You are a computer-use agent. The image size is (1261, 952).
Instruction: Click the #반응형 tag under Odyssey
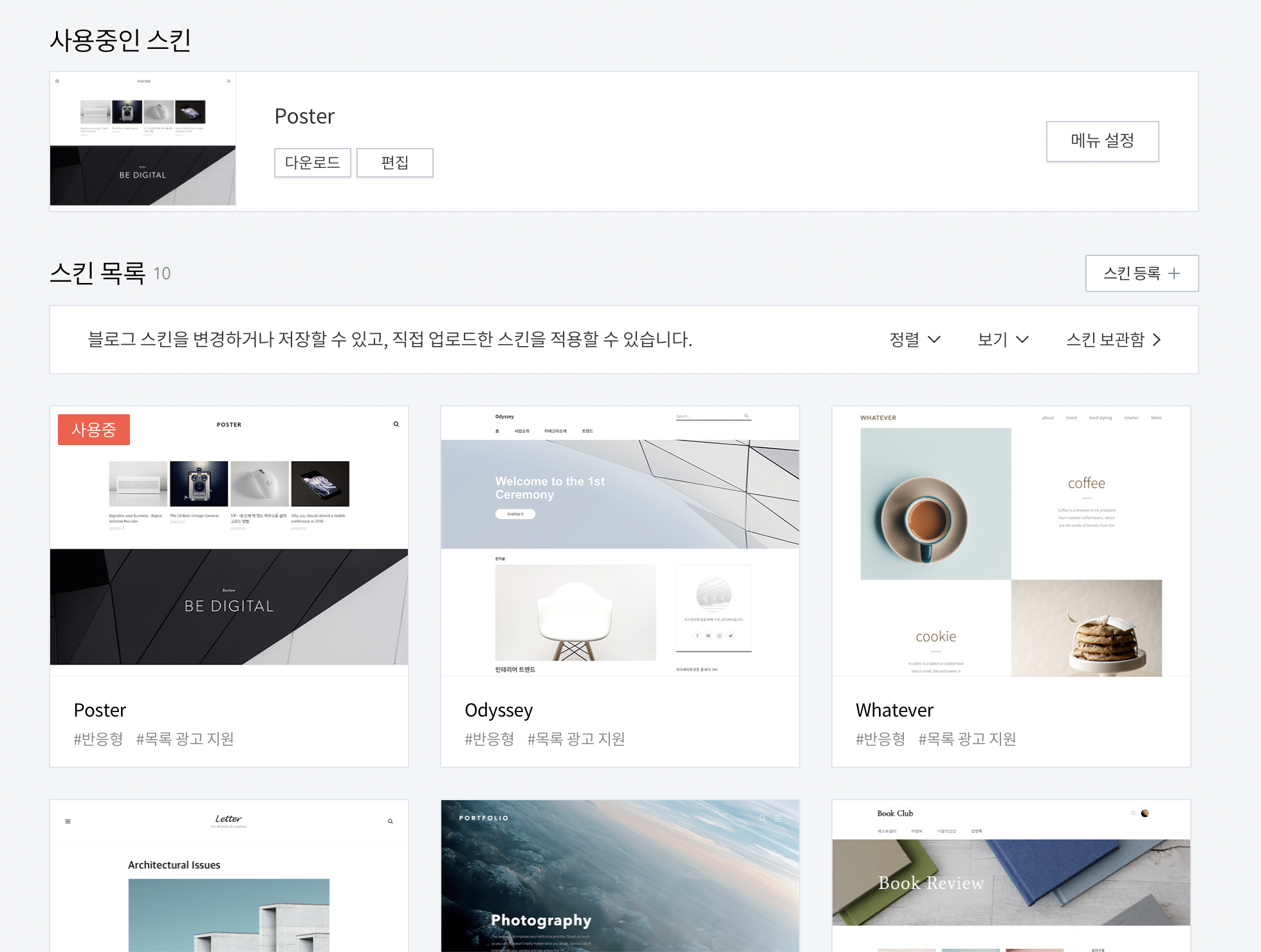(x=490, y=739)
